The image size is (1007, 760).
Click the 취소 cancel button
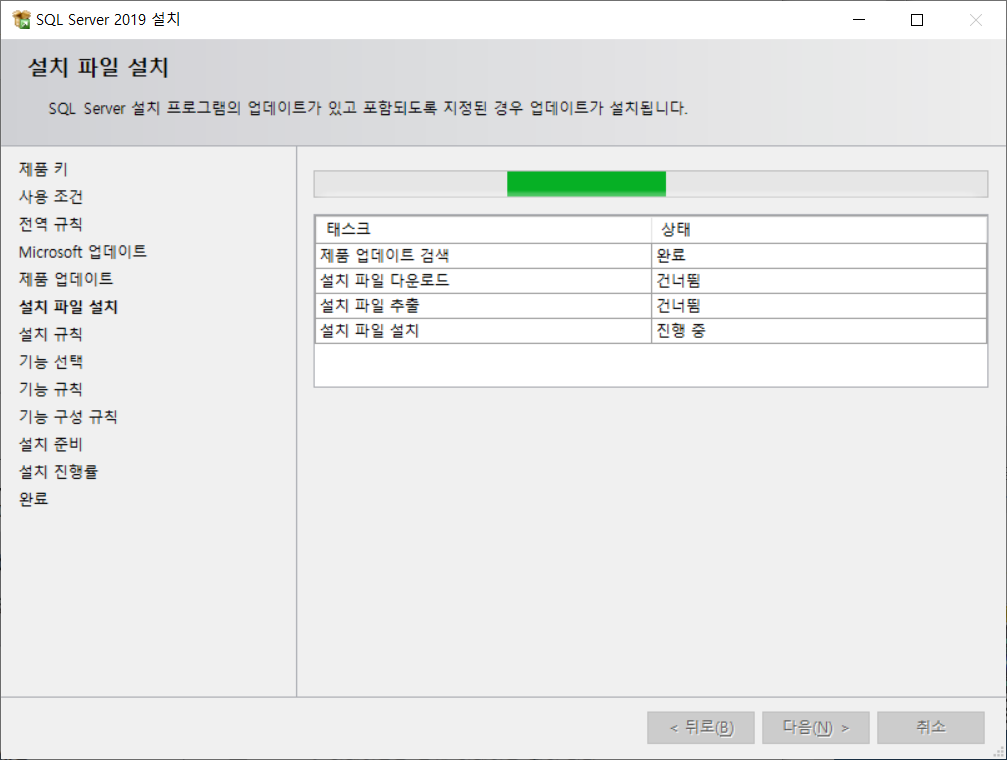pyautogui.click(x=931, y=727)
